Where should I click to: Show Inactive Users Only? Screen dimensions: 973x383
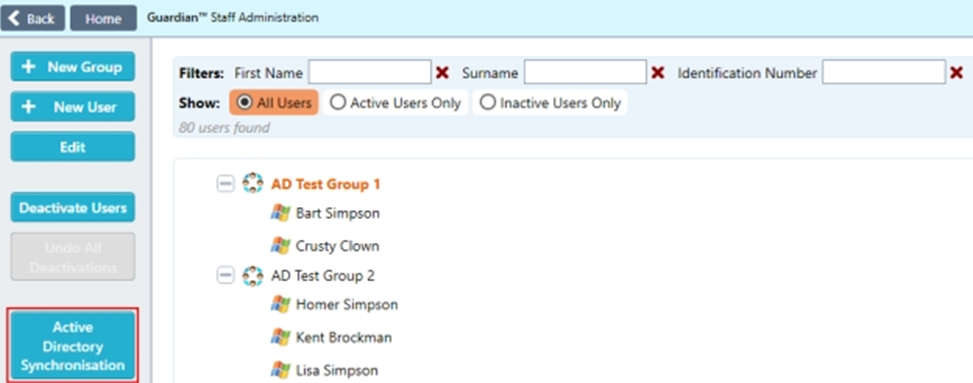[550, 102]
